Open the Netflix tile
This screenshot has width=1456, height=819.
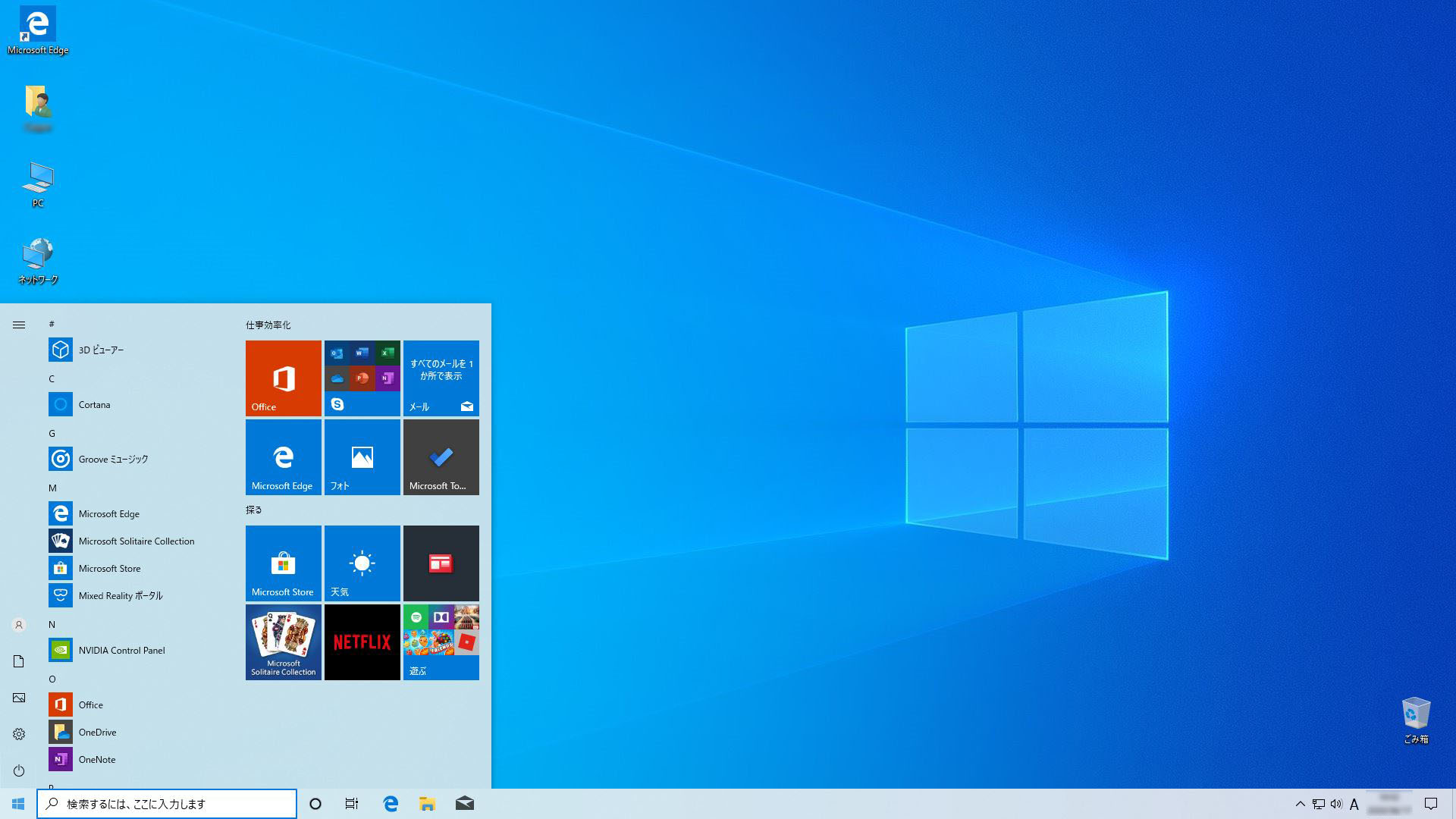[362, 642]
